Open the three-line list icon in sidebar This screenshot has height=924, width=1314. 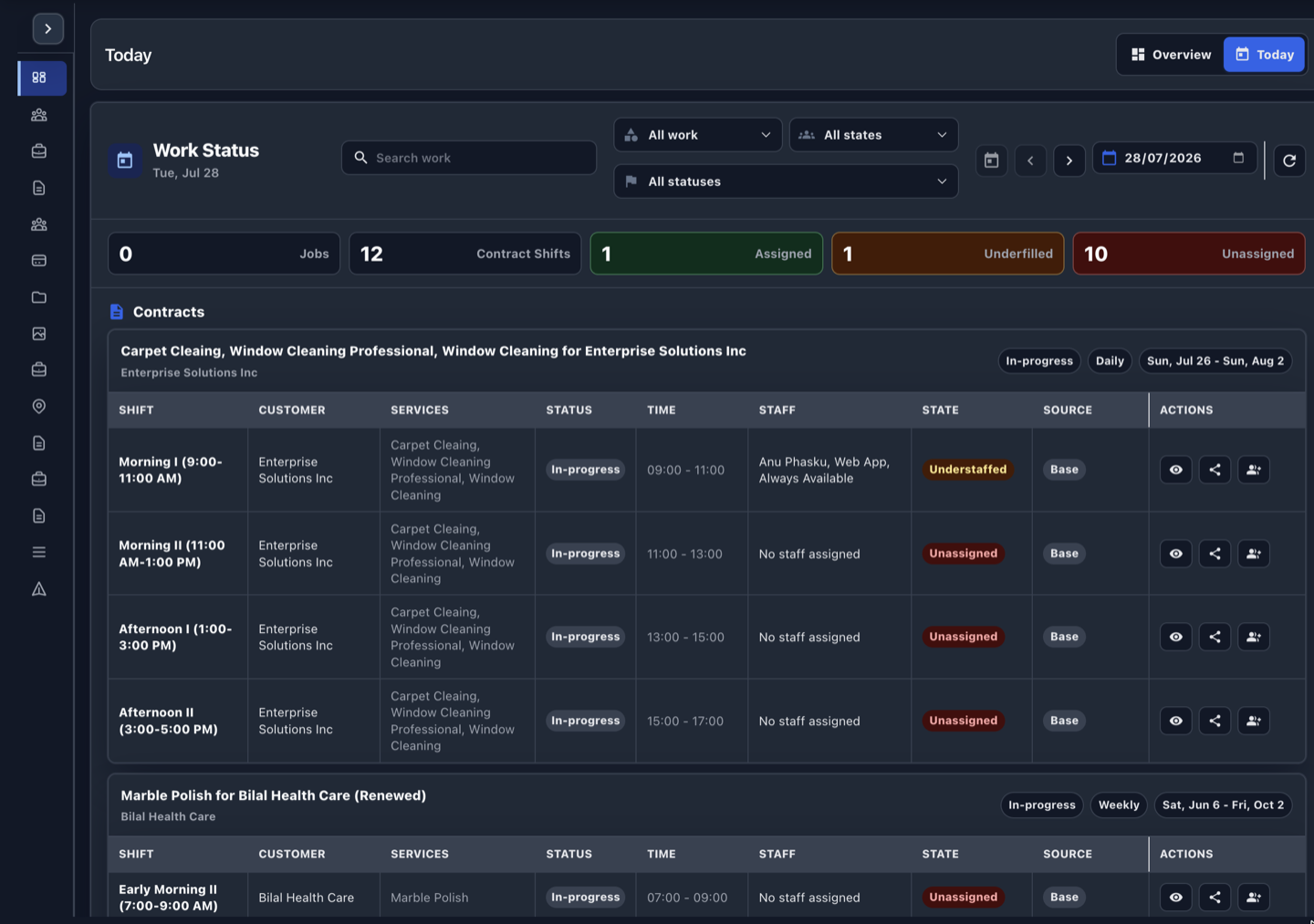pos(39,552)
